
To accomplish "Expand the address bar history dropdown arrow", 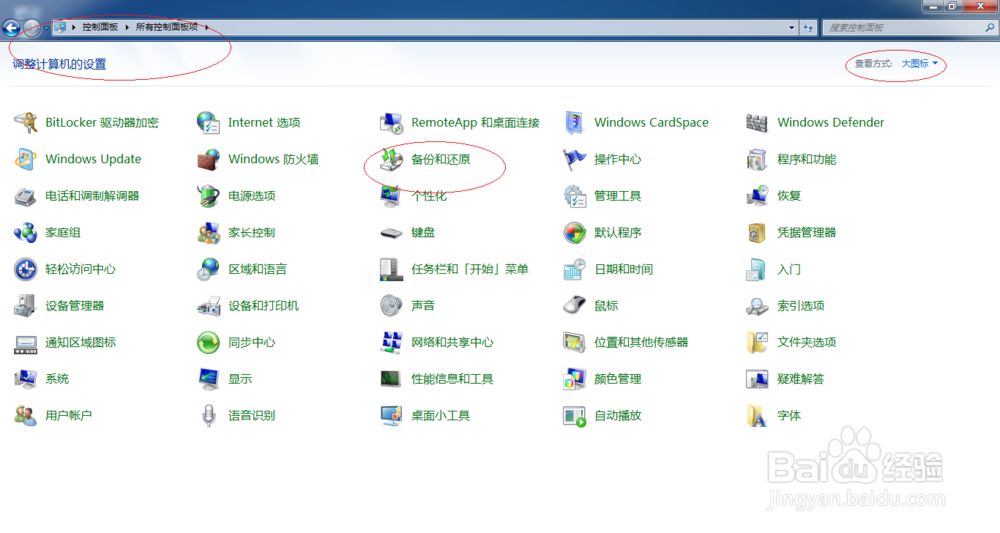I will [x=791, y=27].
